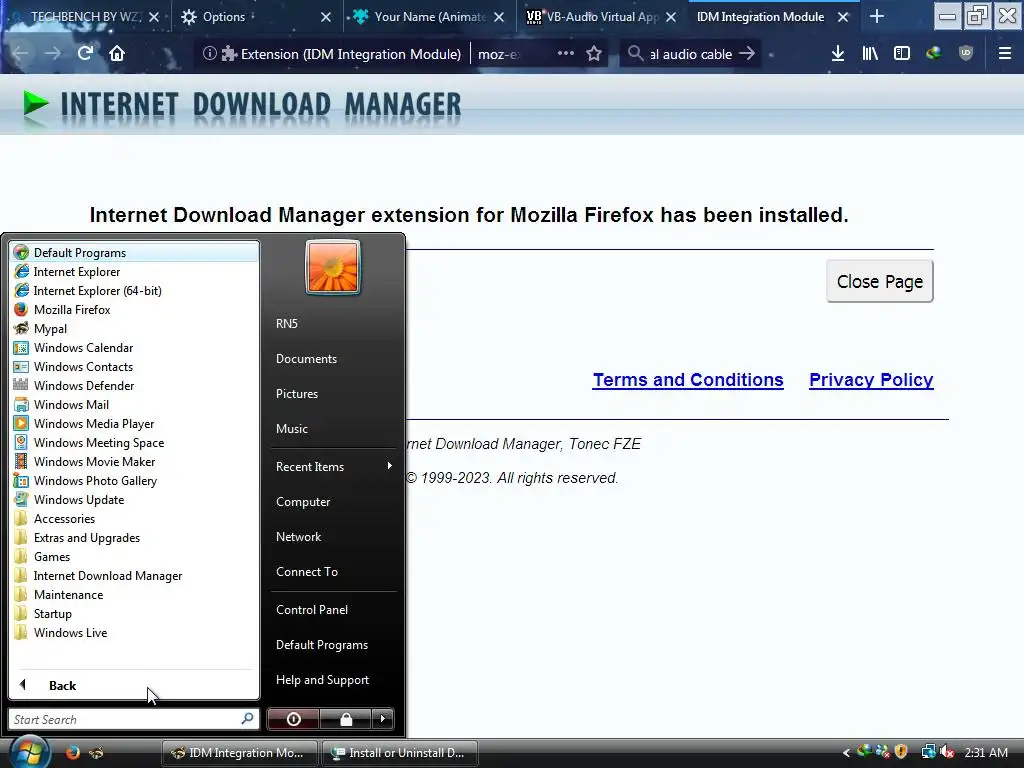Switch to Install or Uninstall taskbar window

pyautogui.click(x=400, y=753)
